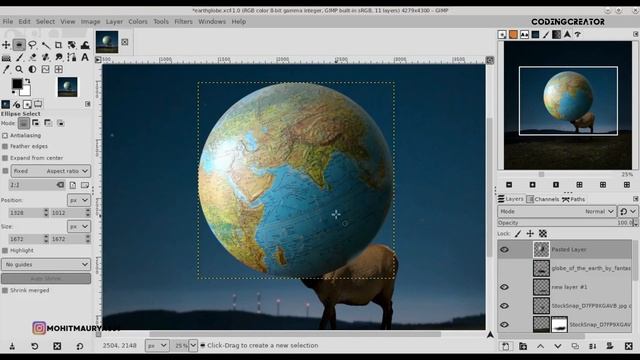
Task: Open the Colors menu
Action: (x=138, y=21)
